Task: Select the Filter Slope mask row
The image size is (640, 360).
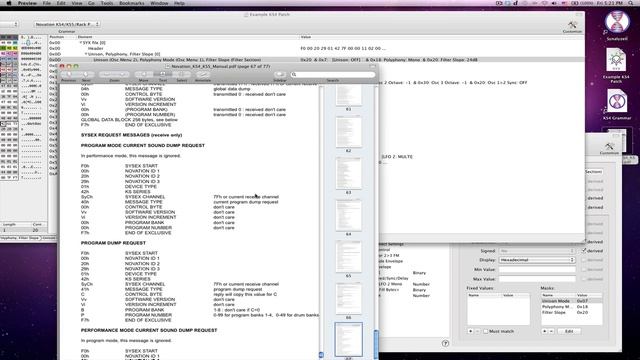Action: [571, 312]
